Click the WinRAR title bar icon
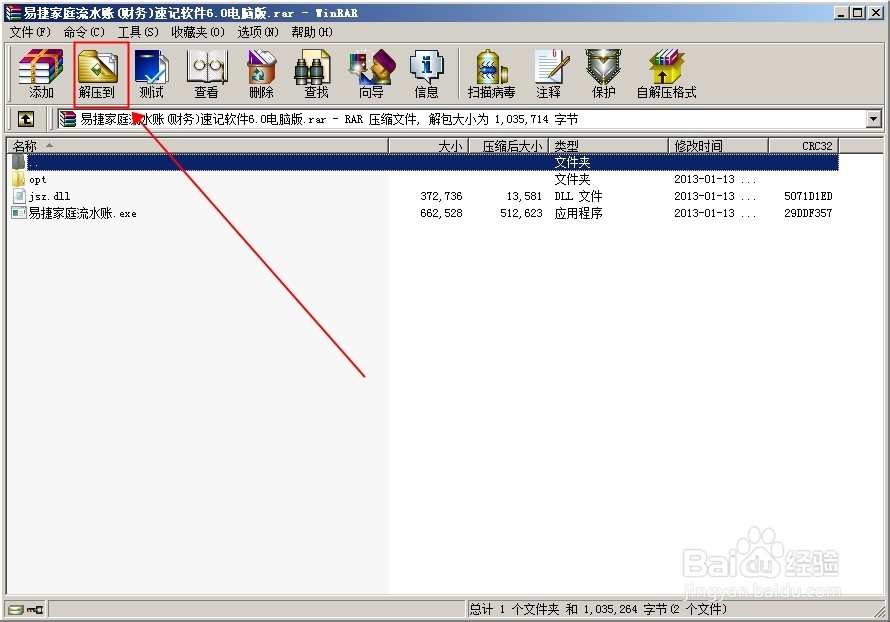Image resolution: width=890 pixels, height=622 pixels. point(13,12)
